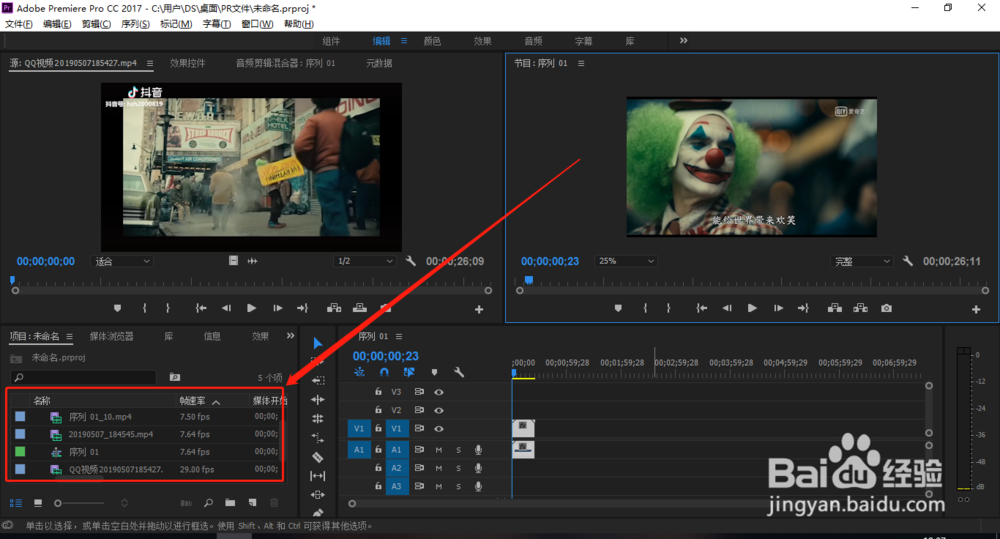Screen dimensions: 1000x539
Task: Switch project panel to icon view
Action: [x=38, y=503]
